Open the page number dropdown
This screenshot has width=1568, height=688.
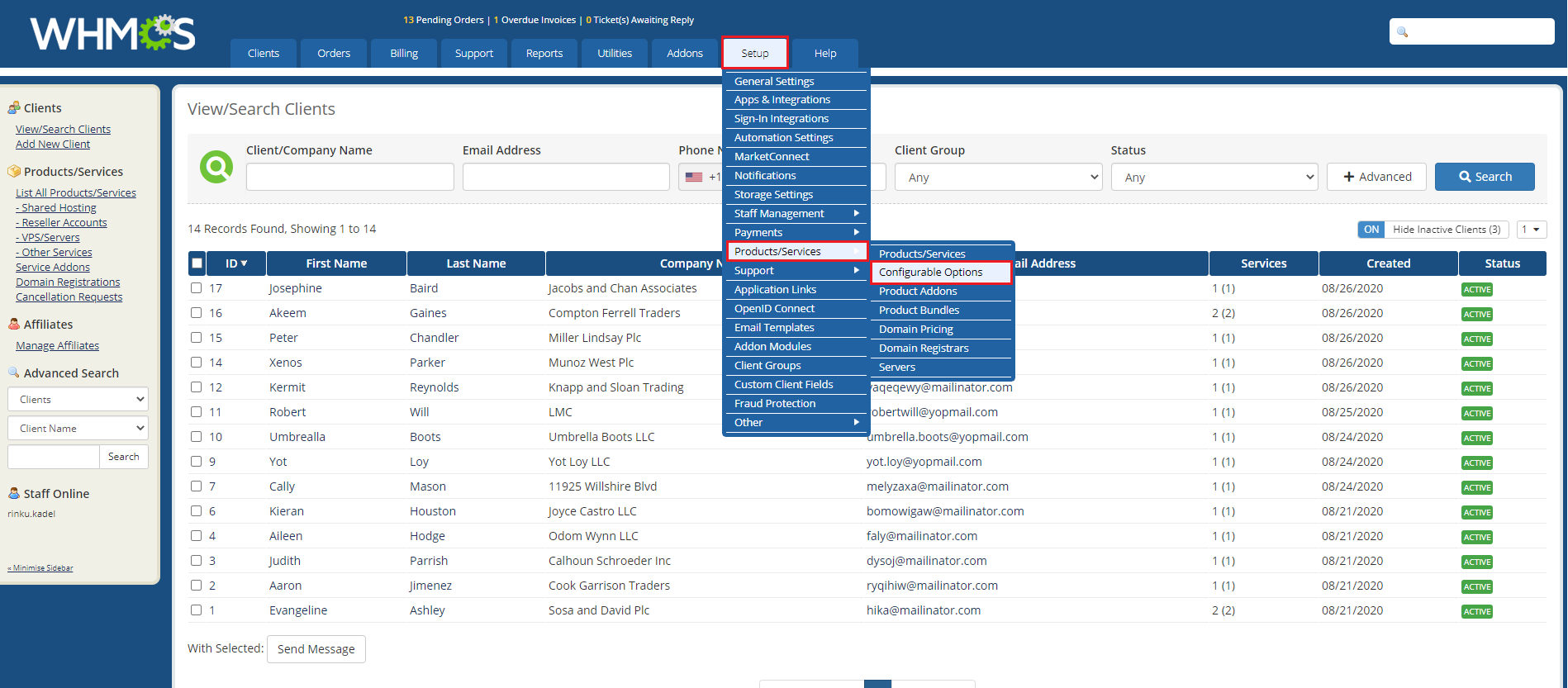click(x=1531, y=230)
